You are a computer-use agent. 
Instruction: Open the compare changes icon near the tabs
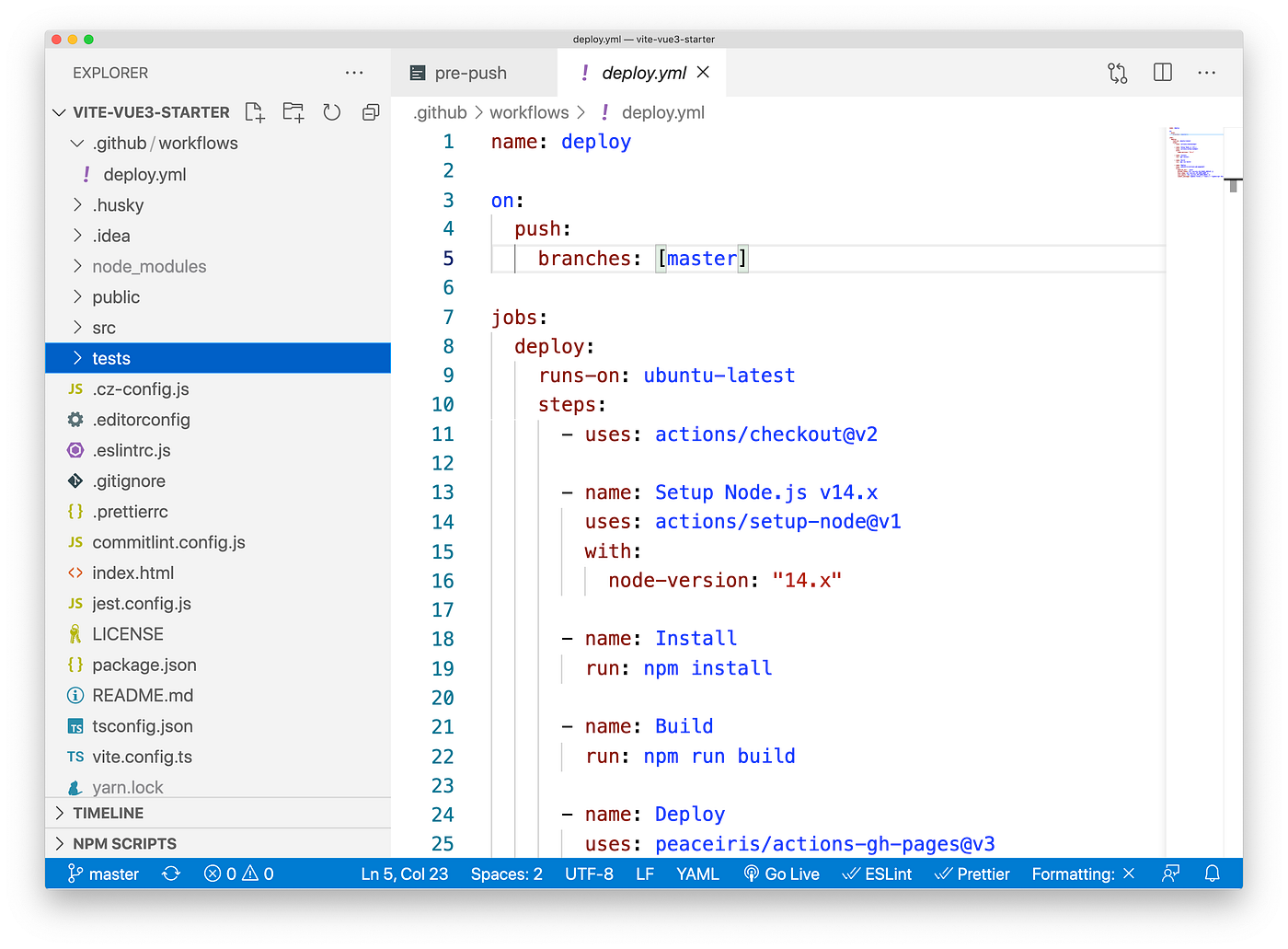(1117, 72)
